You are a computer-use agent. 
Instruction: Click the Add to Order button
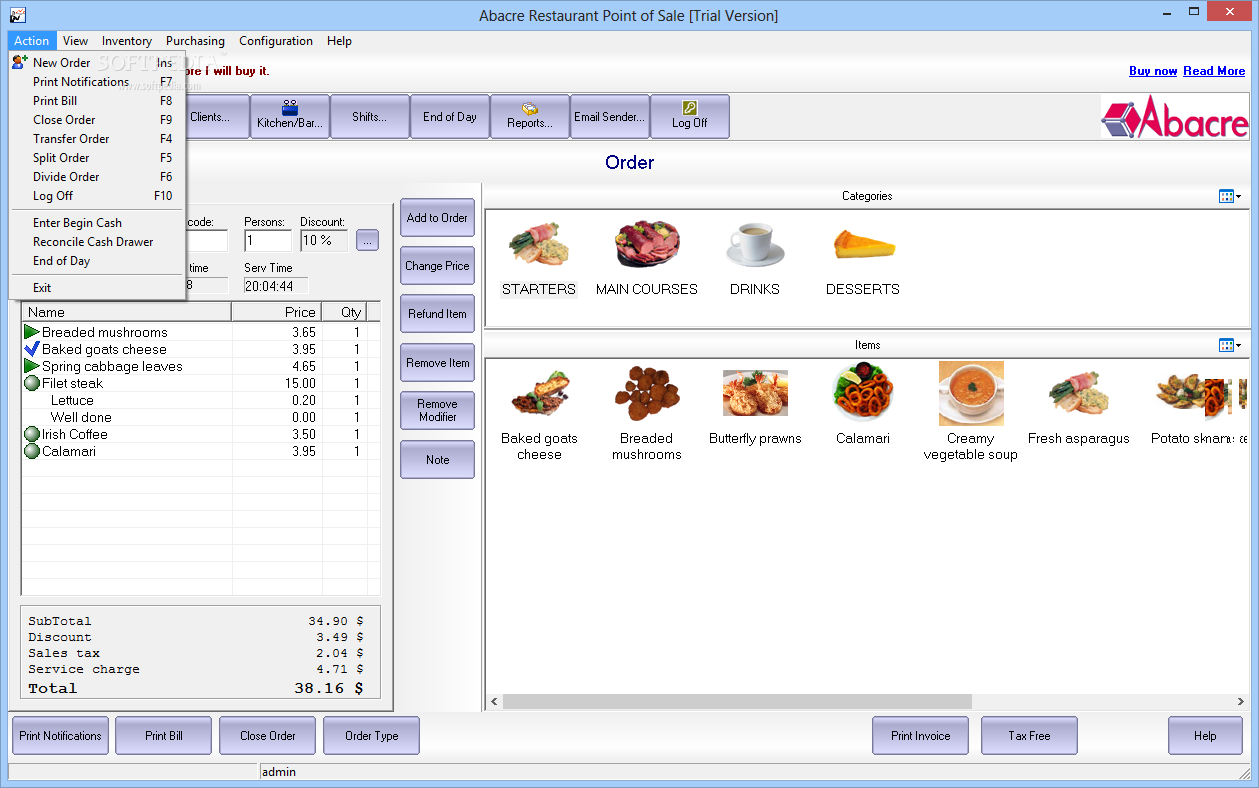(x=437, y=218)
